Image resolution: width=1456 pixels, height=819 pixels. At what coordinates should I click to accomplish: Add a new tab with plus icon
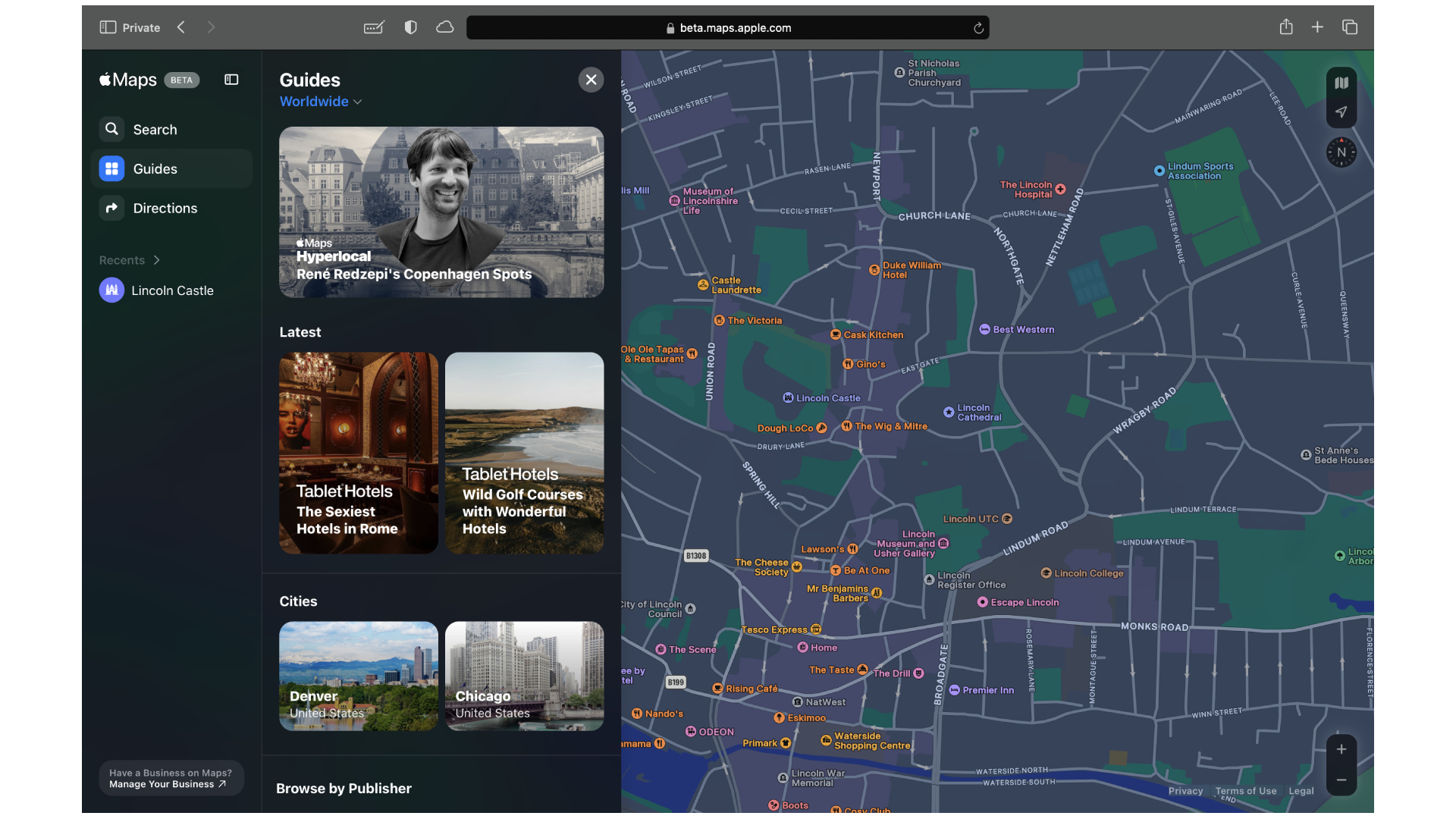[x=1317, y=27]
